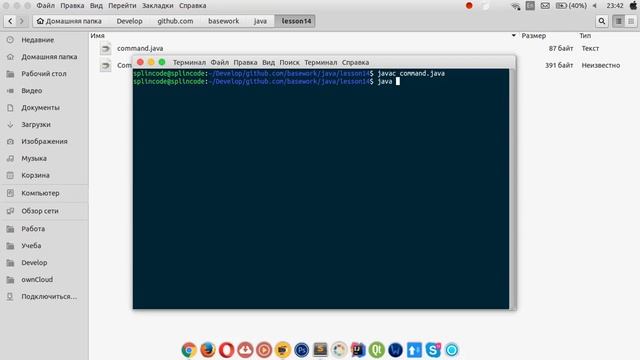Go back in file manager history

tap(10, 21)
